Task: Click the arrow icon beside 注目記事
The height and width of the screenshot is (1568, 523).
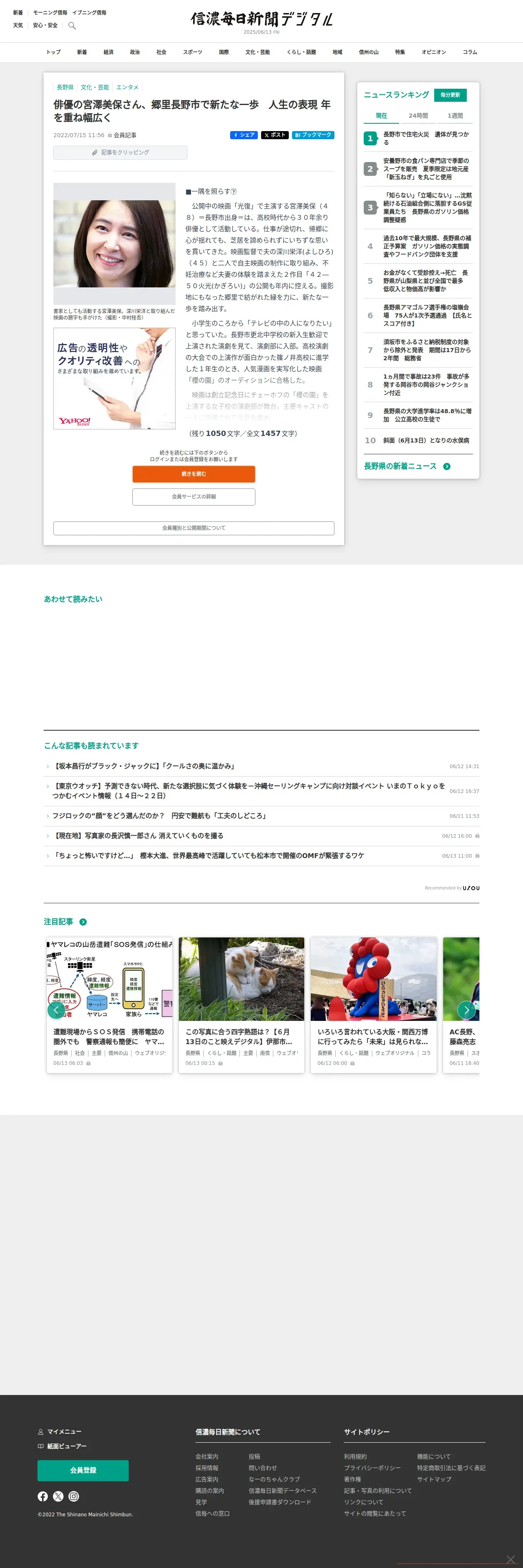Action: (83, 922)
